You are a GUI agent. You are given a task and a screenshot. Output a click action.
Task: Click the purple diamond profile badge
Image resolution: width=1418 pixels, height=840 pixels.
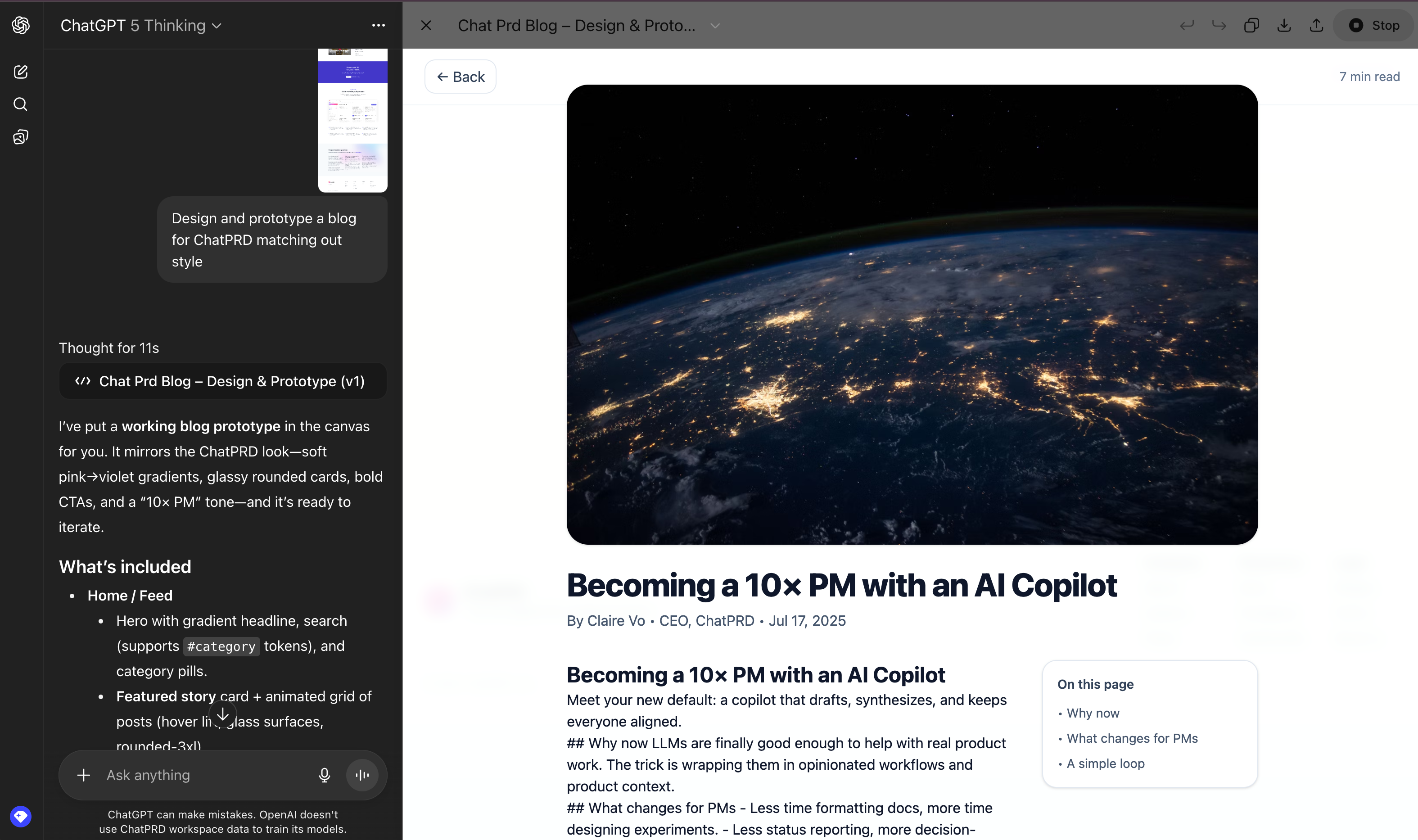click(x=21, y=816)
